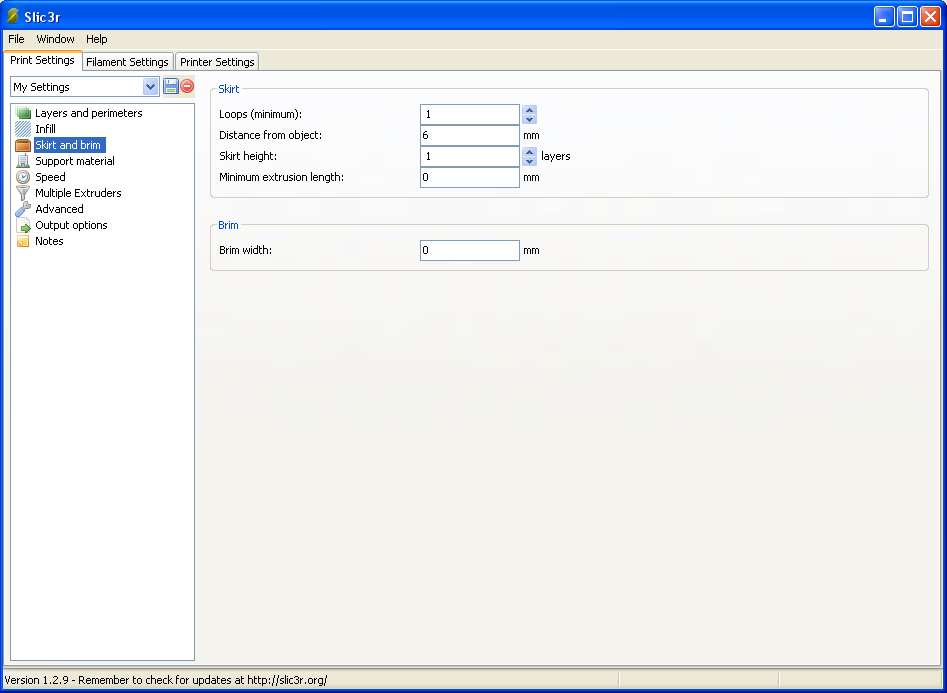947x693 pixels.
Task: Click the "Minimum extrusion length:" label
Action: 281,178
